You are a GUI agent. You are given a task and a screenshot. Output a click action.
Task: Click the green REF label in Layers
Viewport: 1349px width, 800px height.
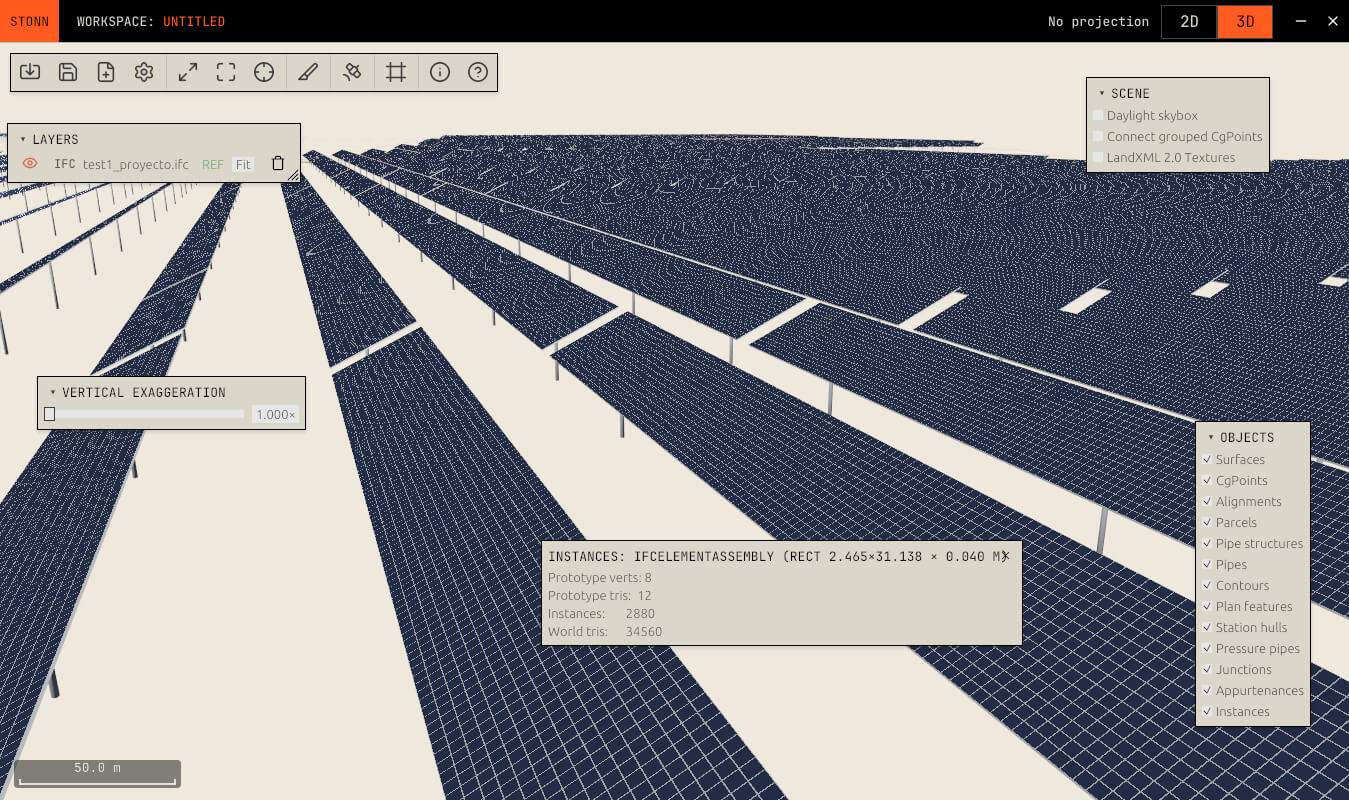click(213, 165)
